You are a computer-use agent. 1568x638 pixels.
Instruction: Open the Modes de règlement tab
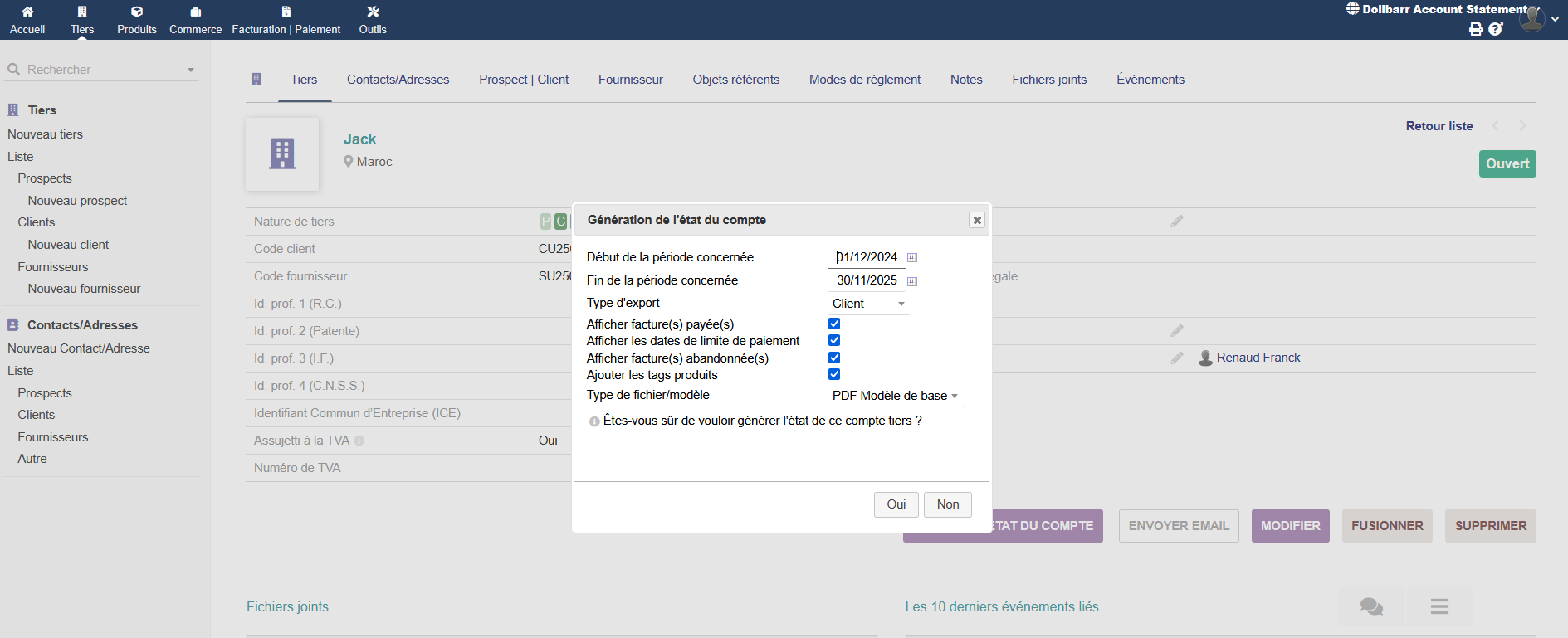(x=864, y=80)
